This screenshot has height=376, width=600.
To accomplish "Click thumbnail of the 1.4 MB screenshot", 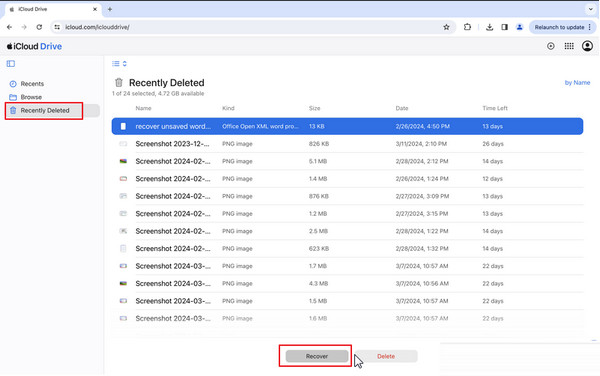I will (x=123, y=179).
